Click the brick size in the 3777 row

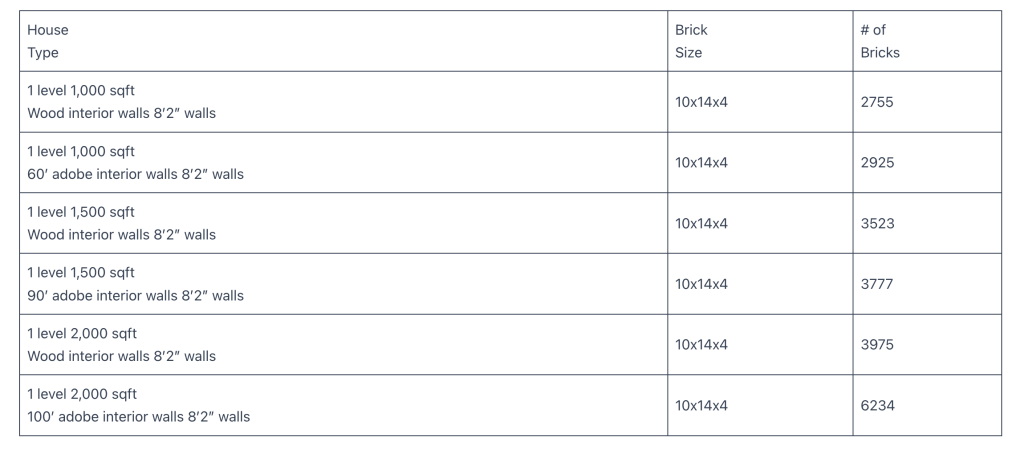tap(701, 284)
